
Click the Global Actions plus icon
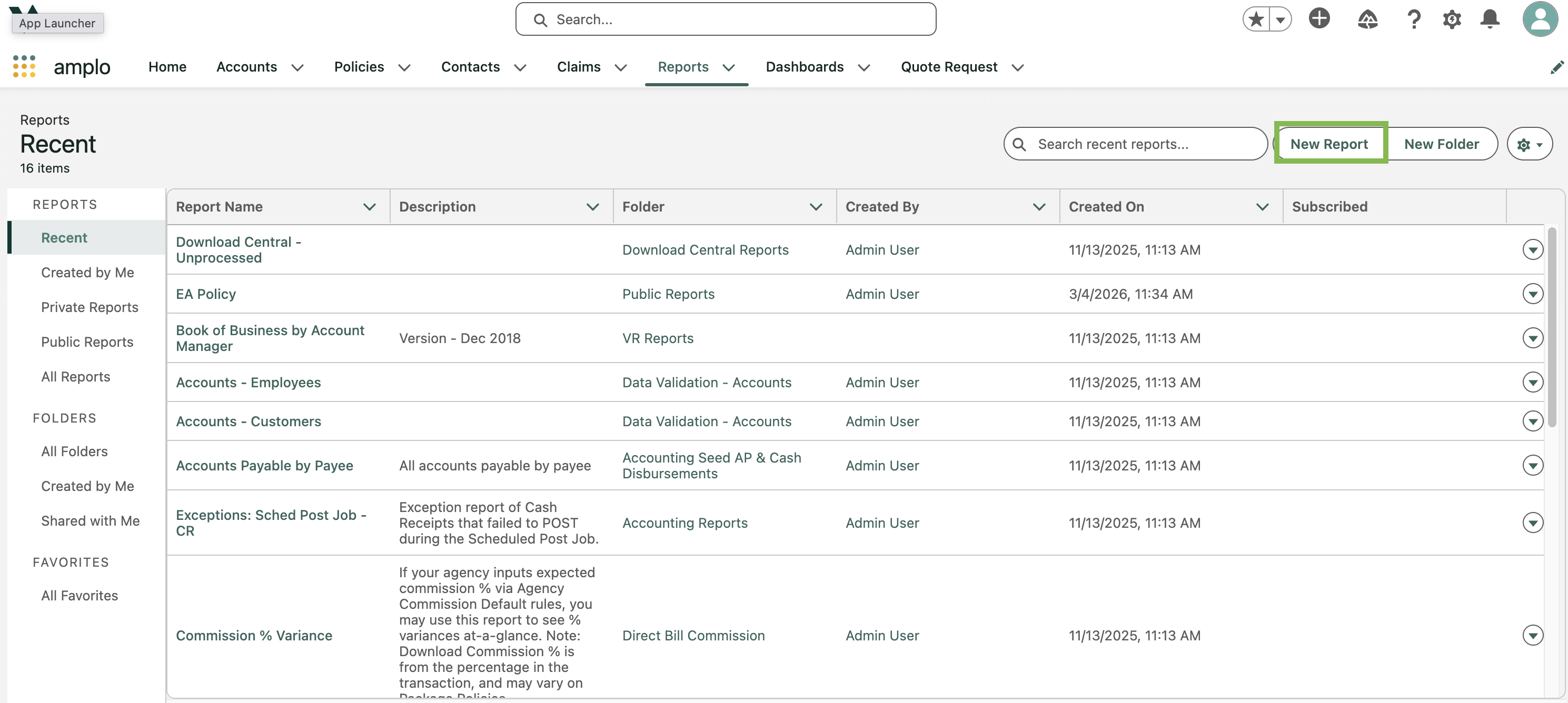[1319, 18]
